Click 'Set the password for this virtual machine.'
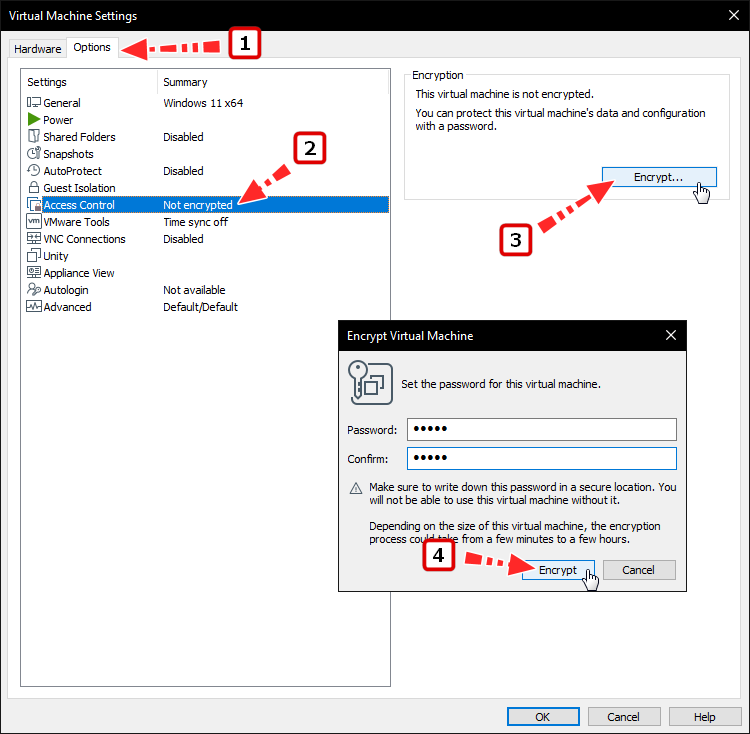The height and width of the screenshot is (734, 750). 501,384
